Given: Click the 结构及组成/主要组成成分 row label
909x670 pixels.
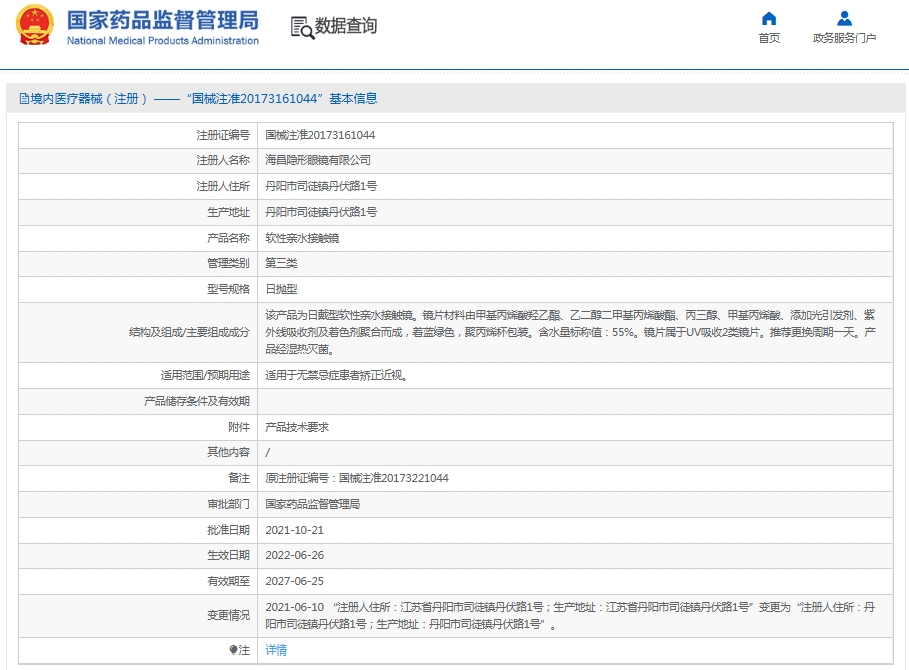Looking at the screenshot, I should click(190, 332).
